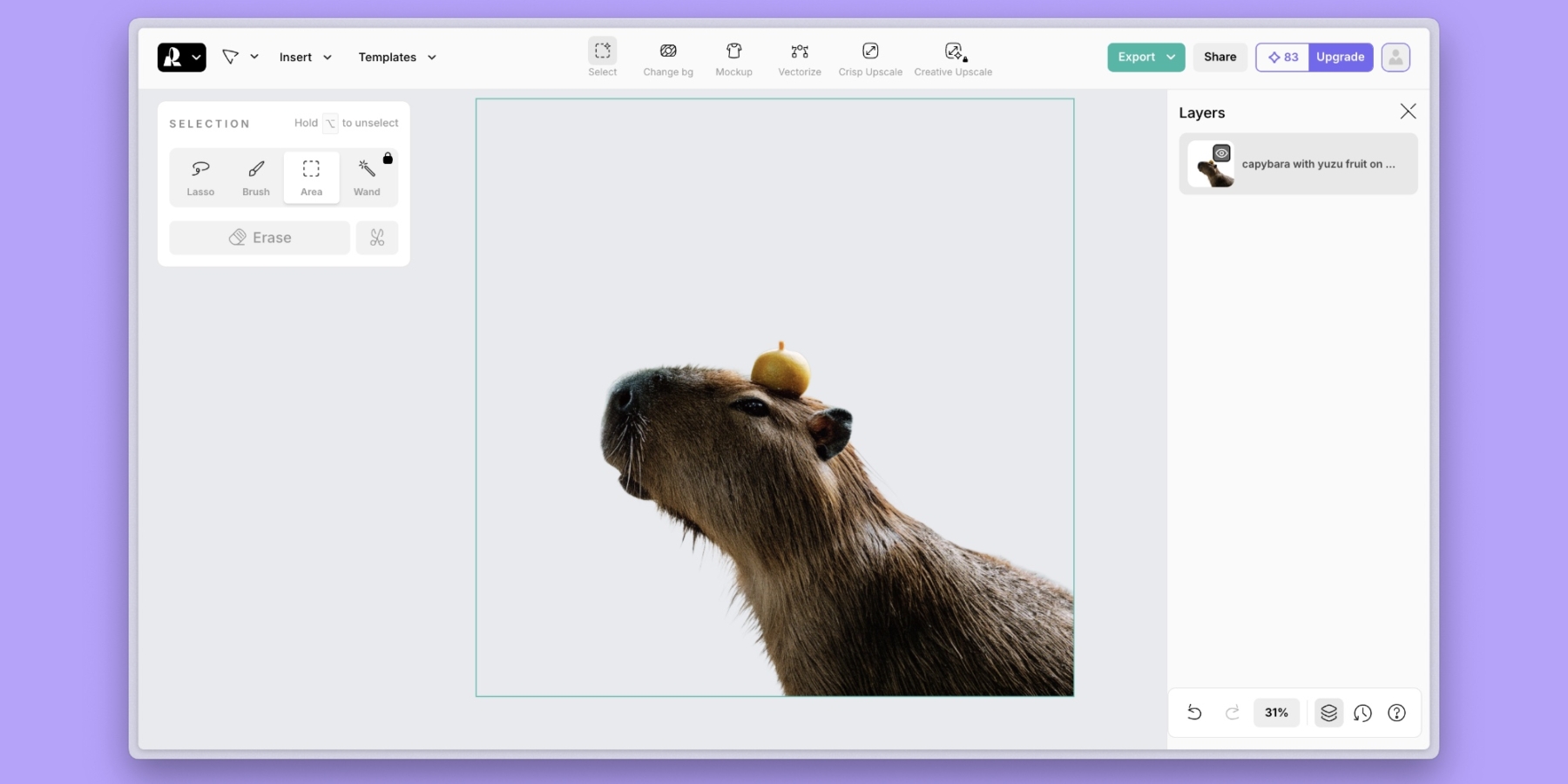Screen dimensions: 1568x784
Task: Select the Brush selection tool
Action: point(256,177)
